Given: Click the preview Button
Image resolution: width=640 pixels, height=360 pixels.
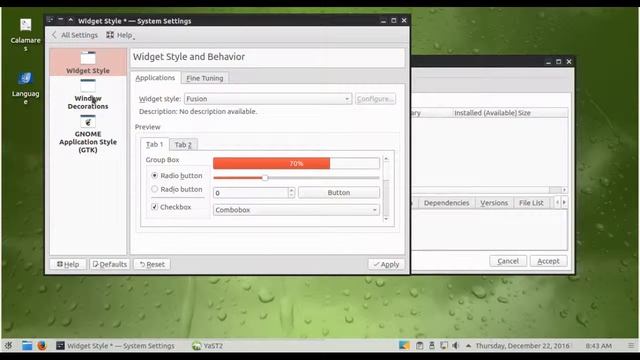Looking at the screenshot, I should click(x=339, y=193).
